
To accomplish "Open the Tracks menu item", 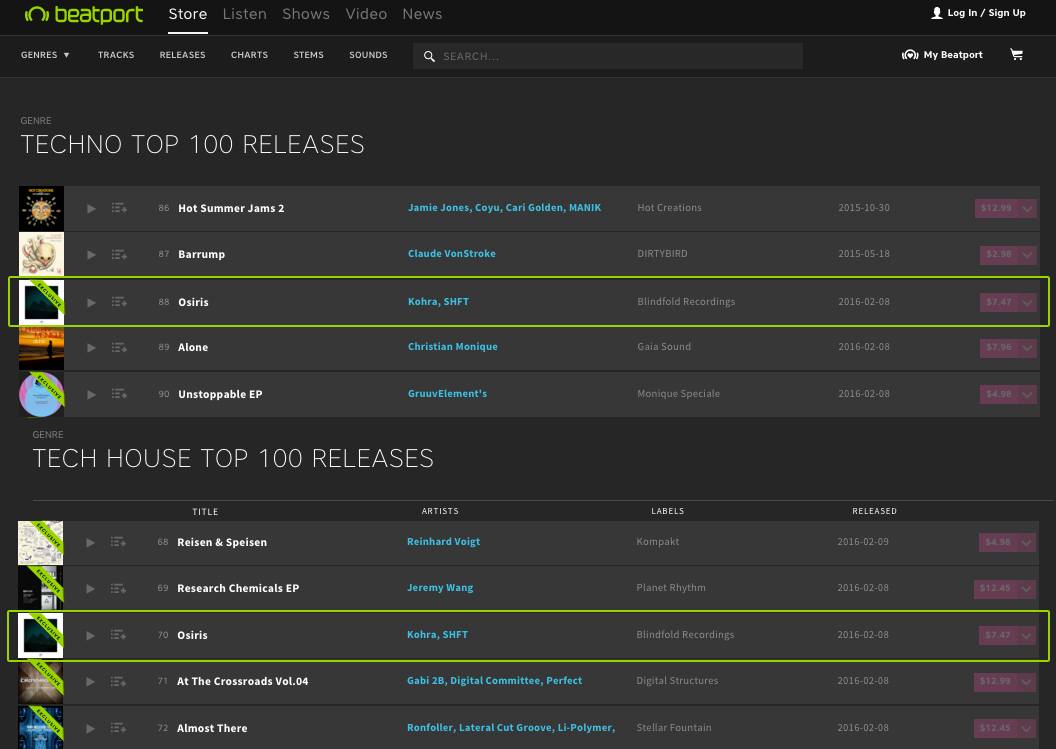I will tap(116, 55).
